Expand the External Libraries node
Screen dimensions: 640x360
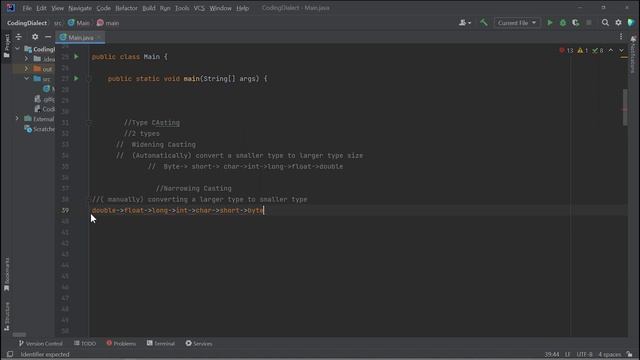[17, 118]
